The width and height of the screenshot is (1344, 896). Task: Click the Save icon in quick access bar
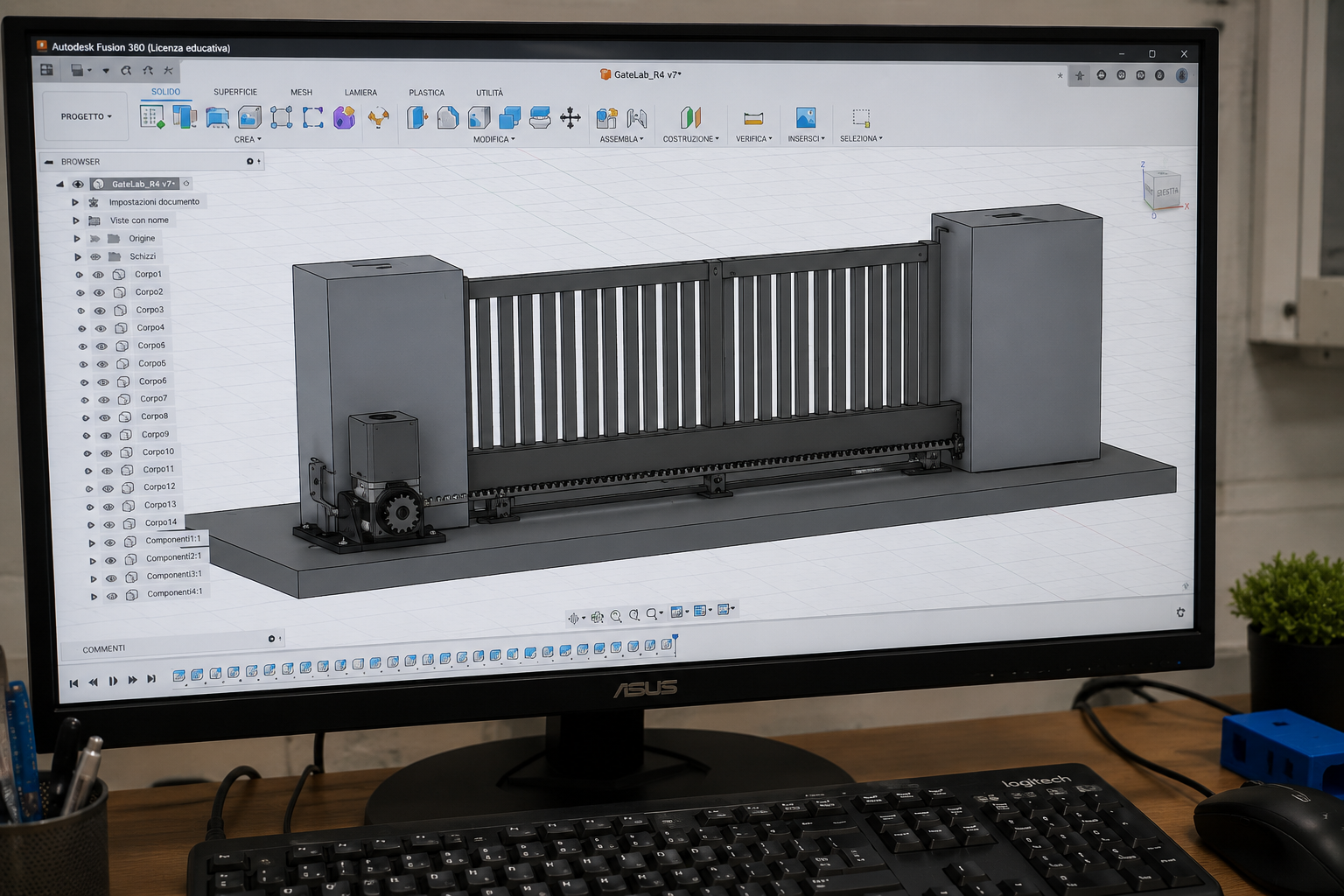[x=77, y=70]
